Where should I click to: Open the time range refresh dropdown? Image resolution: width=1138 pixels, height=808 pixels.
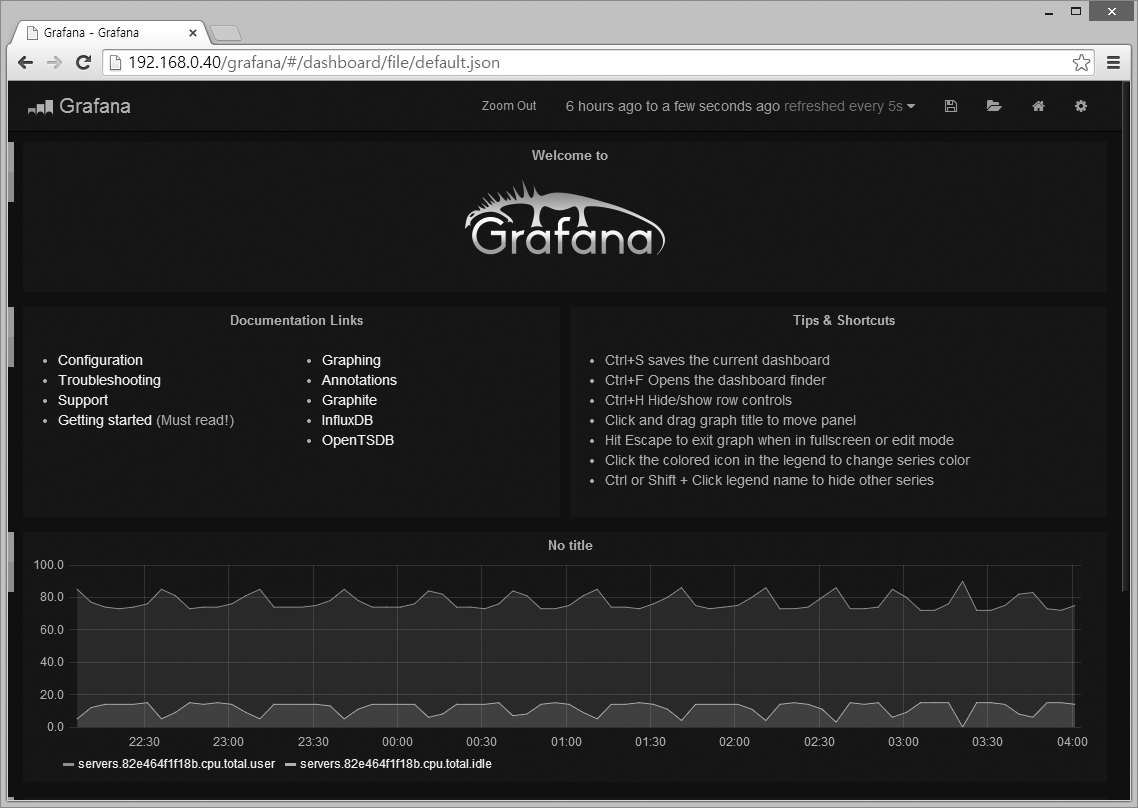pos(740,106)
